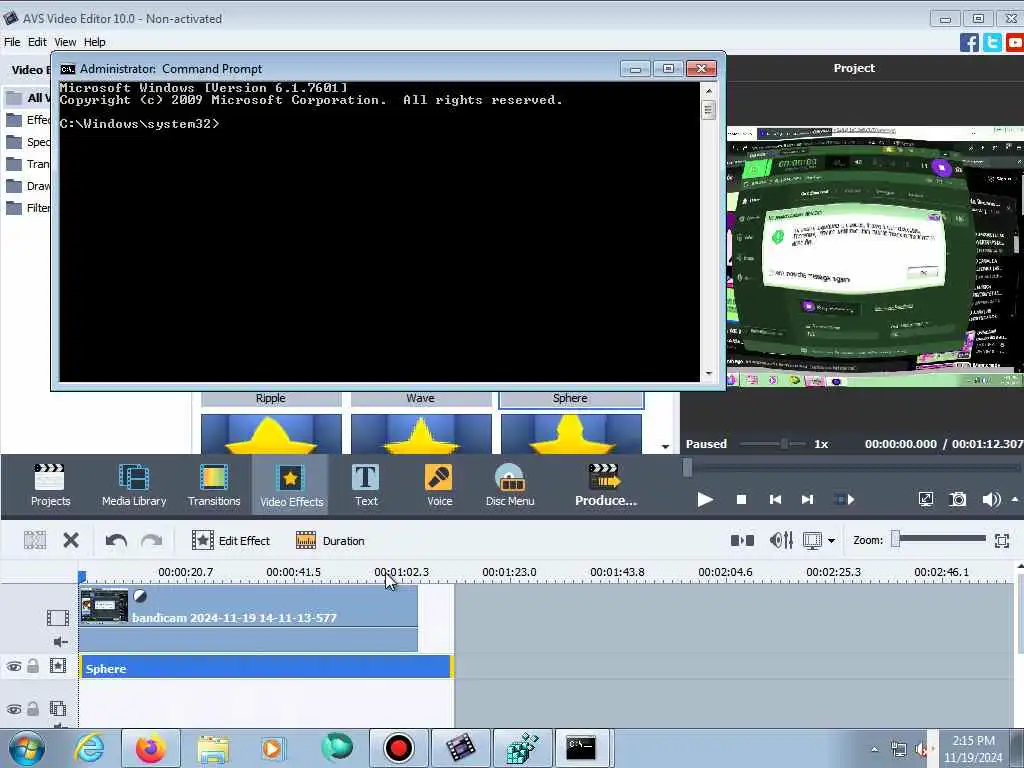This screenshot has width=1024, height=768.
Task: Click the storyboard/timeline view monitor icon
Action: pos(812,541)
